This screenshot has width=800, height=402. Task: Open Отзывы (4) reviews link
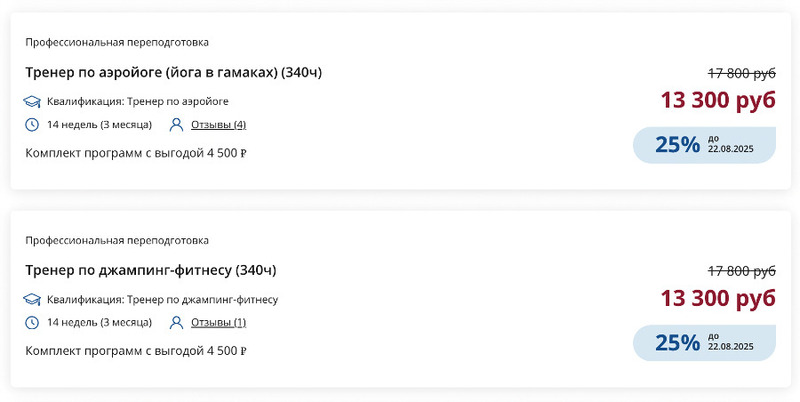point(218,125)
